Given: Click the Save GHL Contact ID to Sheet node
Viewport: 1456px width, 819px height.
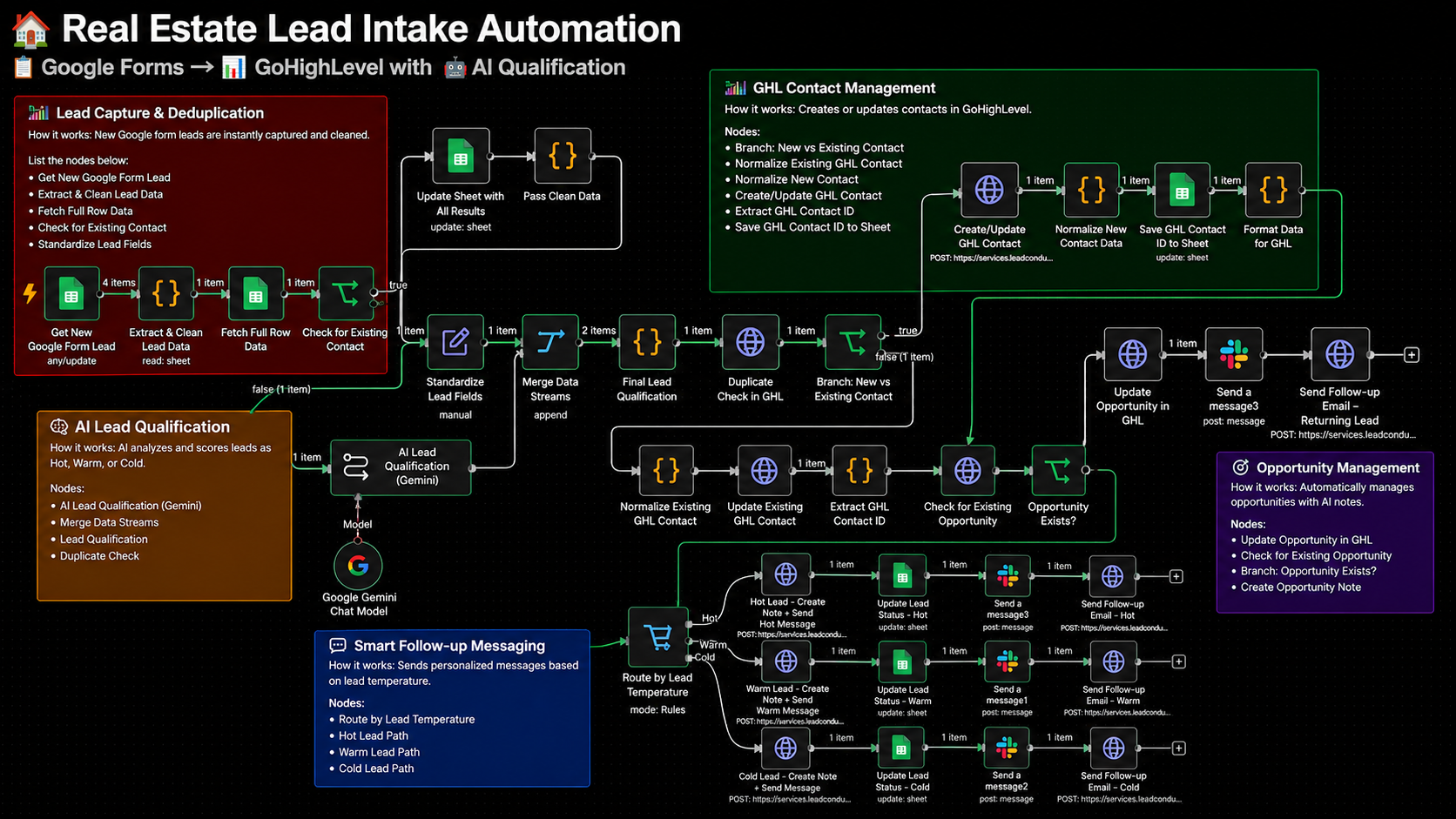Looking at the screenshot, I should (x=1182, y=190).
